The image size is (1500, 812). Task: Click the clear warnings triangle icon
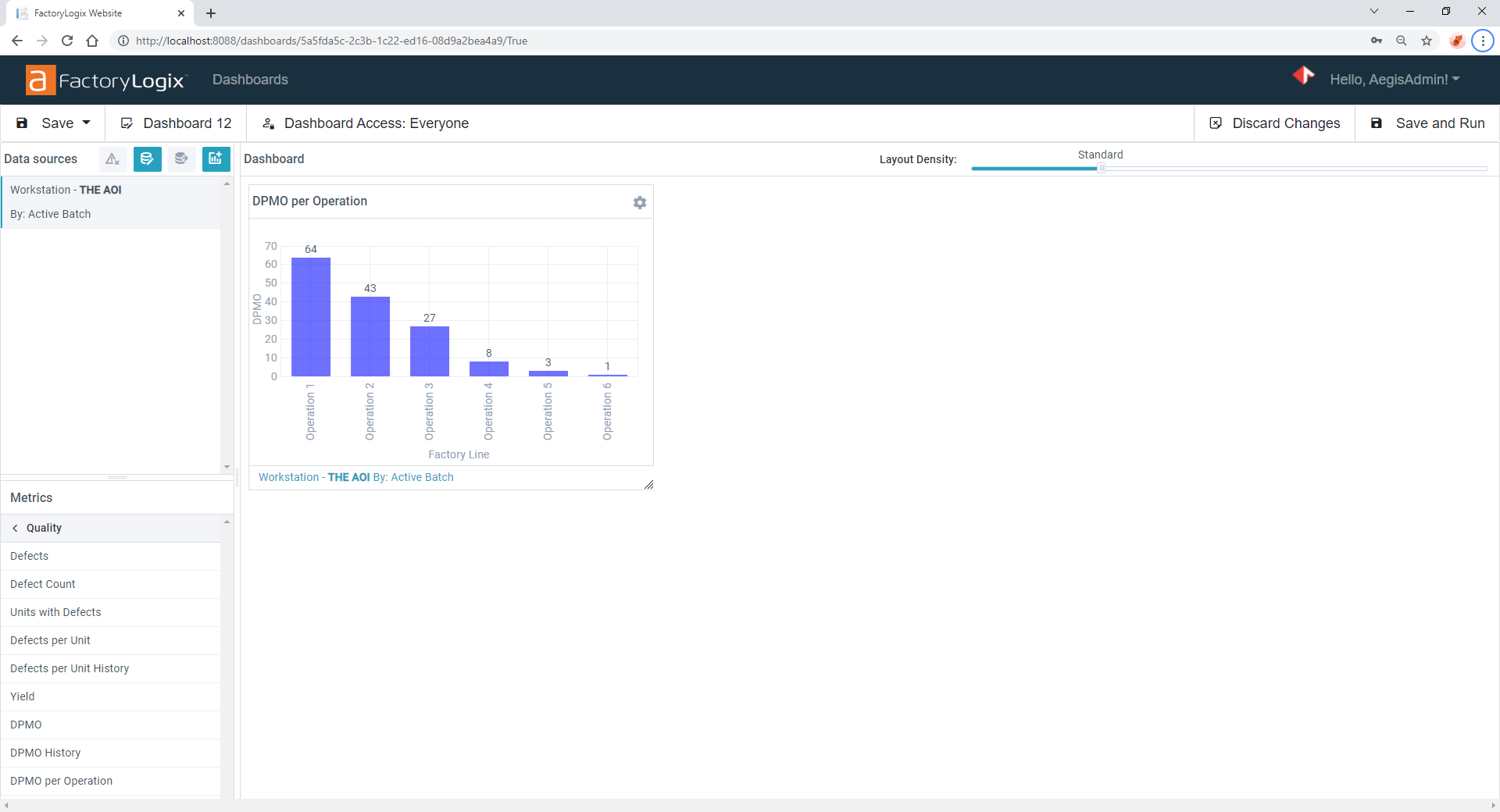tap(112, 159)
